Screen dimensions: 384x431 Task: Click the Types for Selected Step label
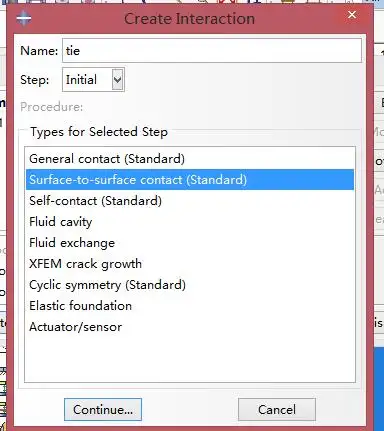point(99,132)
